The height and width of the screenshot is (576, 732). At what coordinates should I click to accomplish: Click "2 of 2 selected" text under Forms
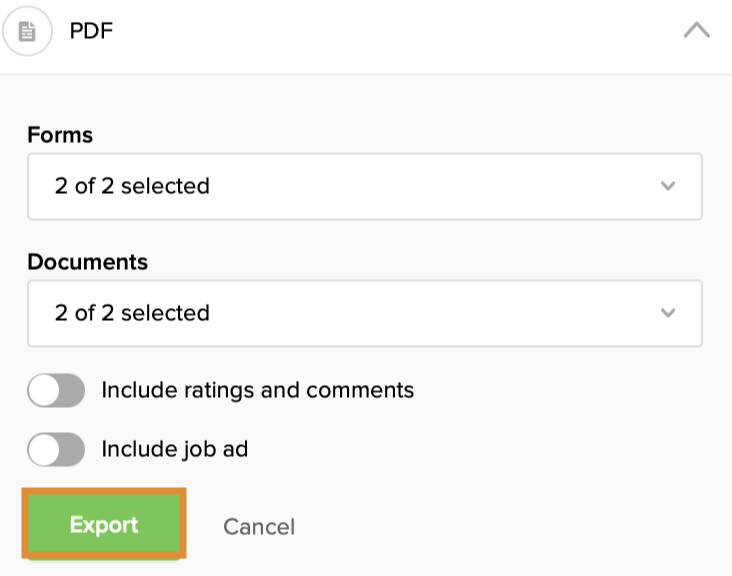[x=132, y=186]
